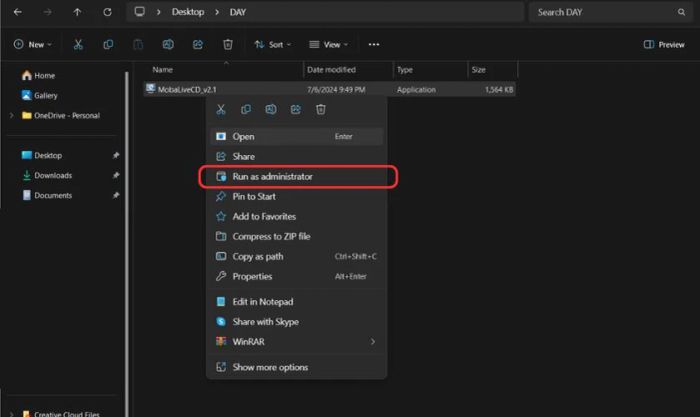The height and width of the screenshot is (417, 700).
Task: Select Share with Skype
Action: click(296, 322)
